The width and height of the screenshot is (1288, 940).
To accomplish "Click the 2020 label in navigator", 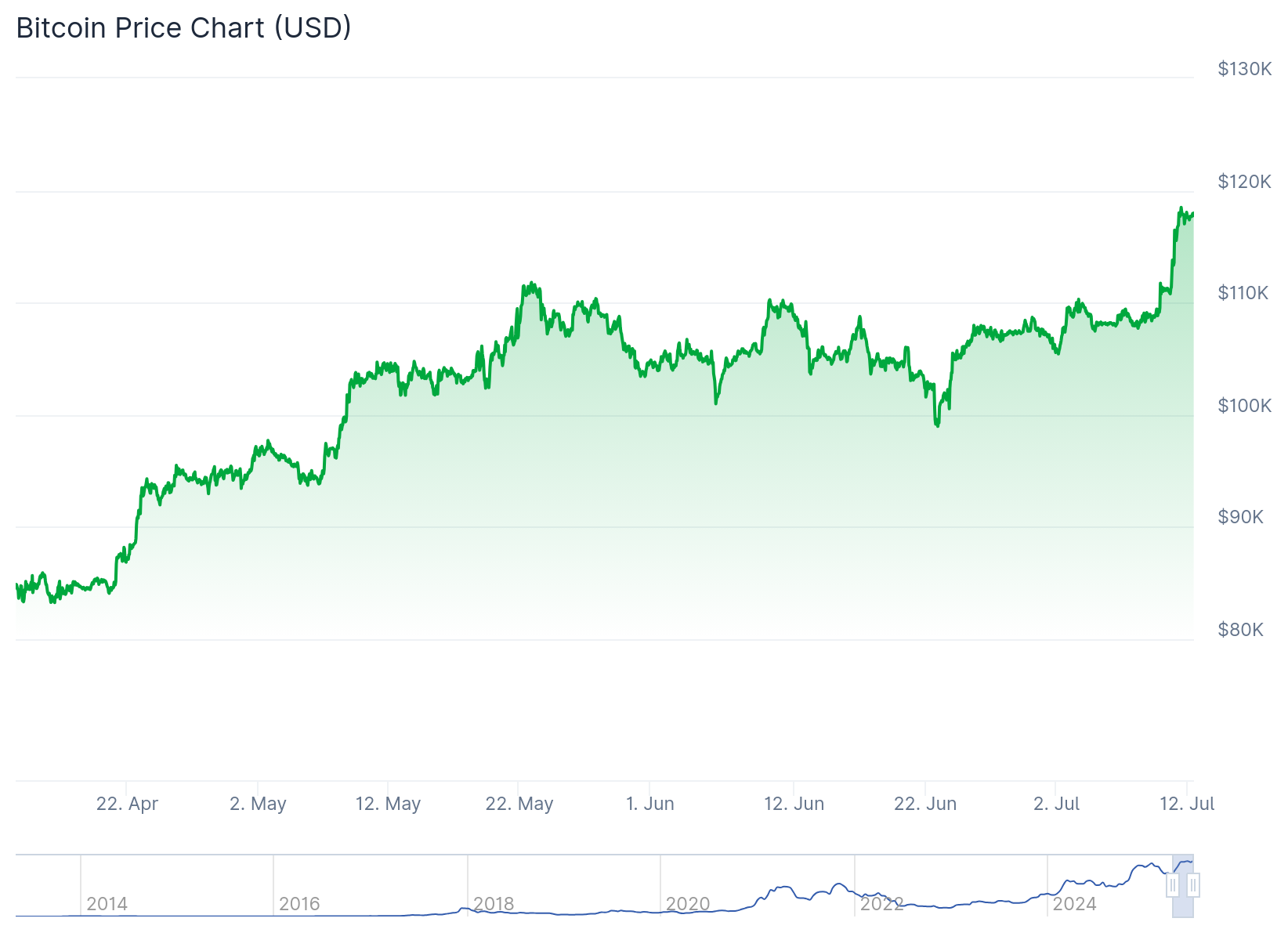I will pos(687,904).
